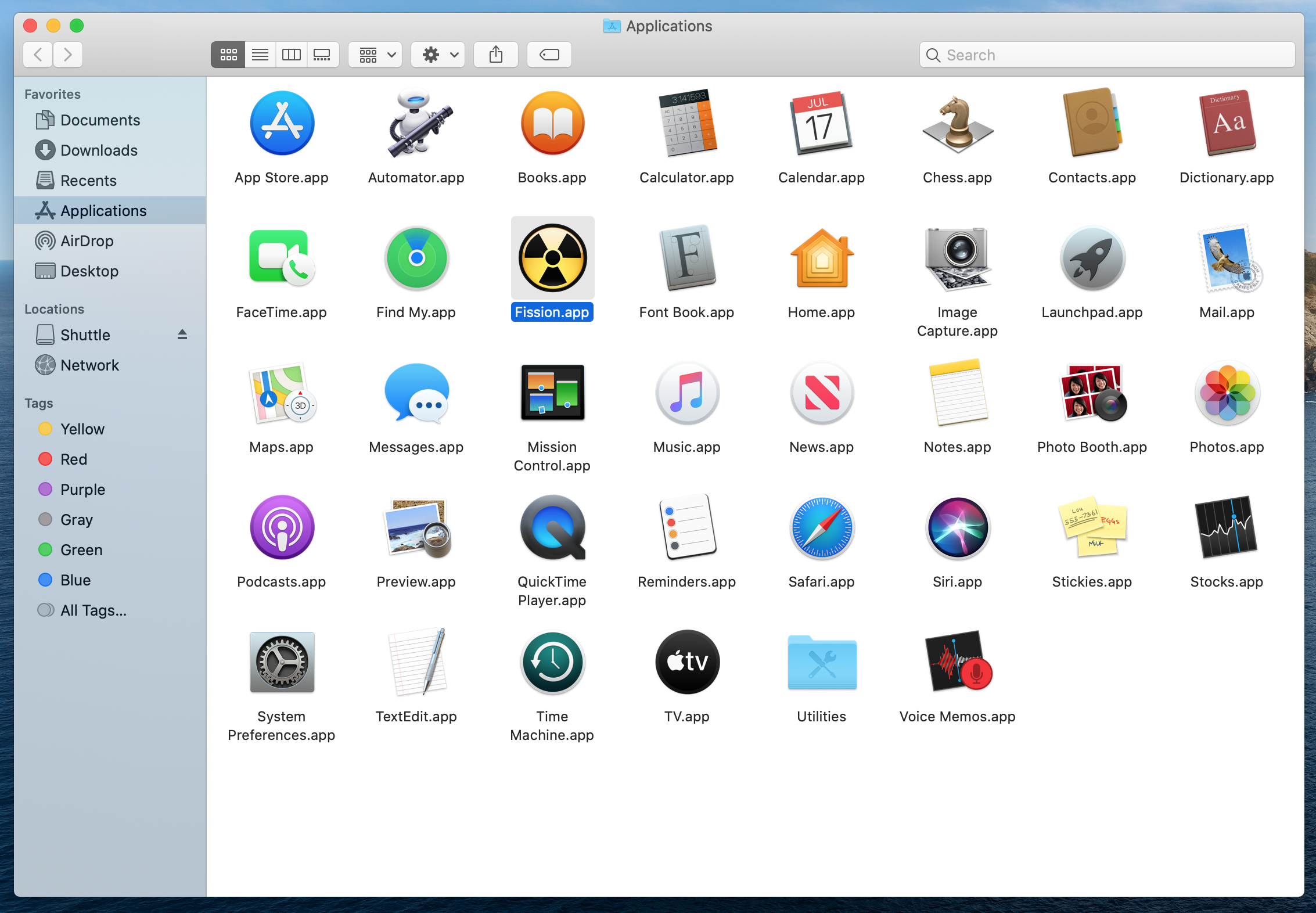The image size is (1316, 913).
Task: Filter by the Red tag
Action: (x=110, y=459)
